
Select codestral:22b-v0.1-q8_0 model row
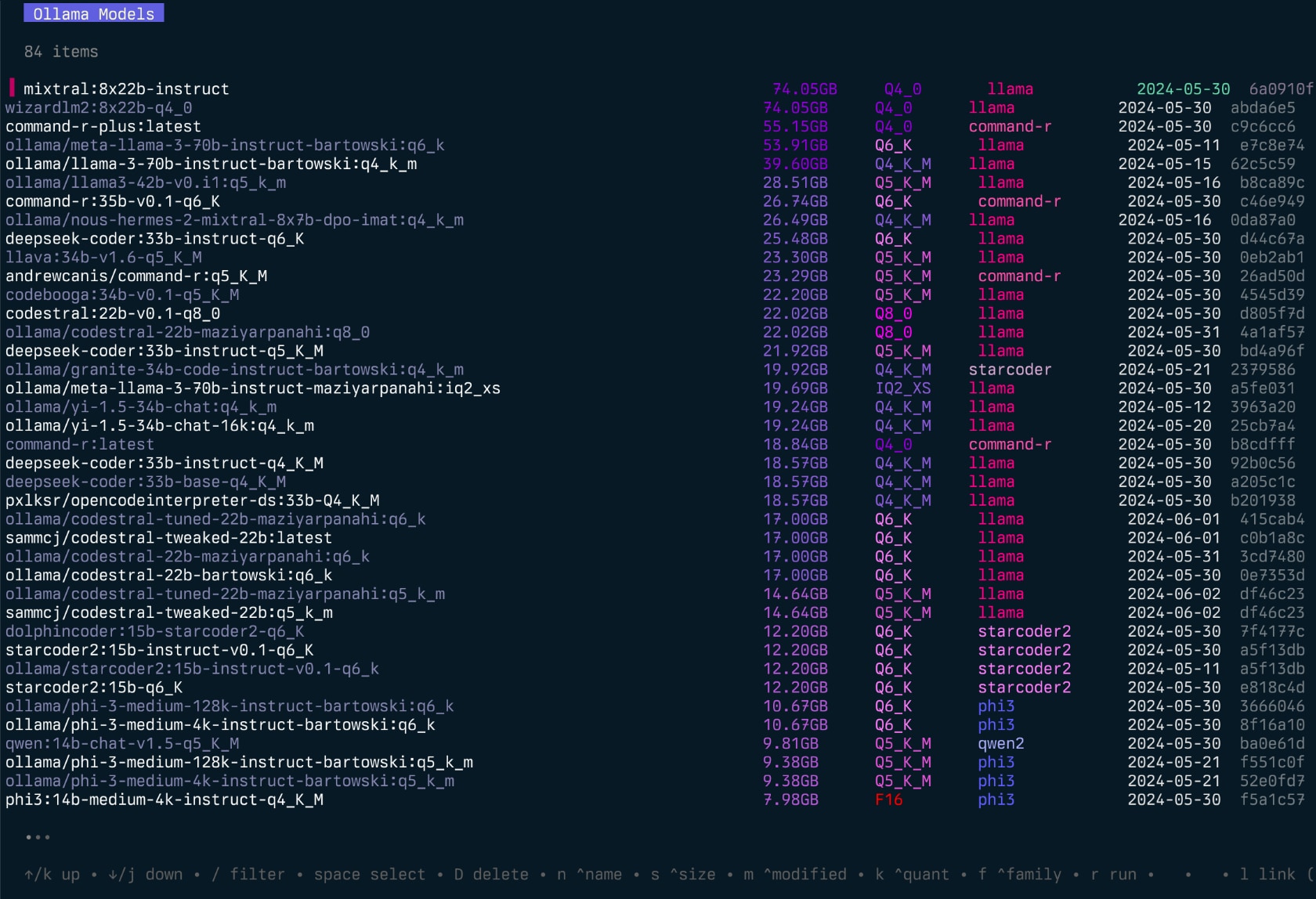(x=113, y=314)
